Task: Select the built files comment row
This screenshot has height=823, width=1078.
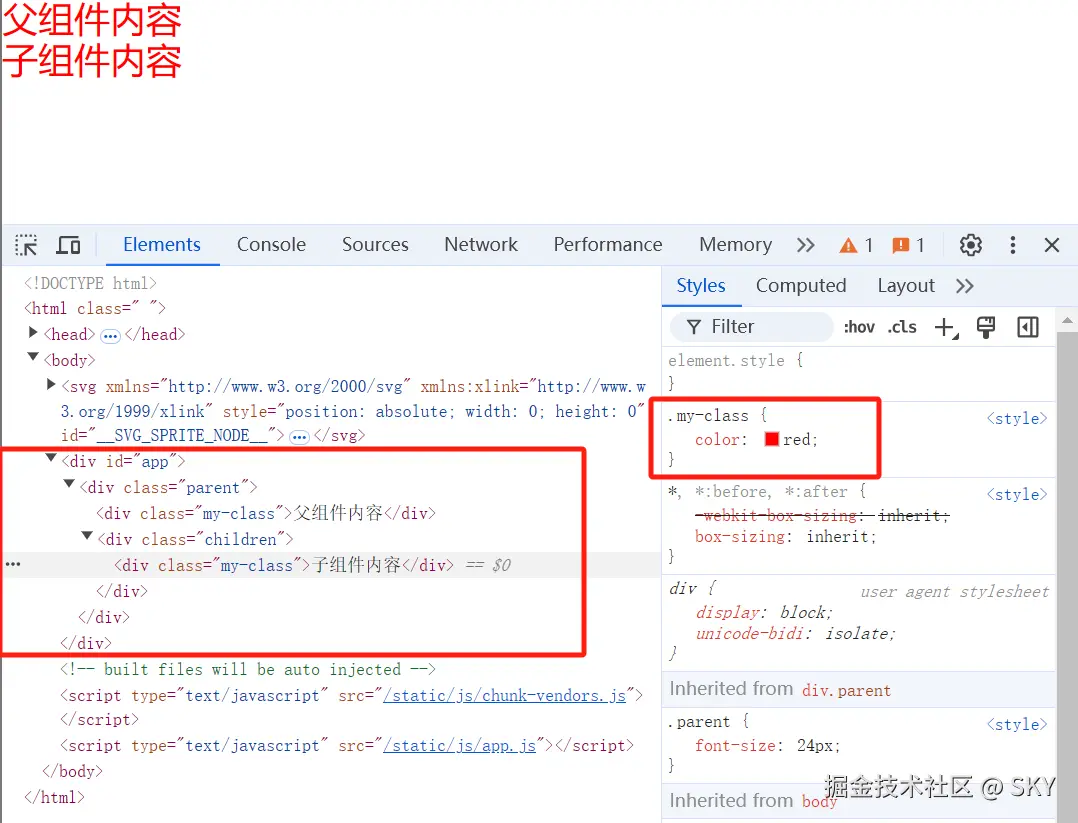Action: [248, 670]
